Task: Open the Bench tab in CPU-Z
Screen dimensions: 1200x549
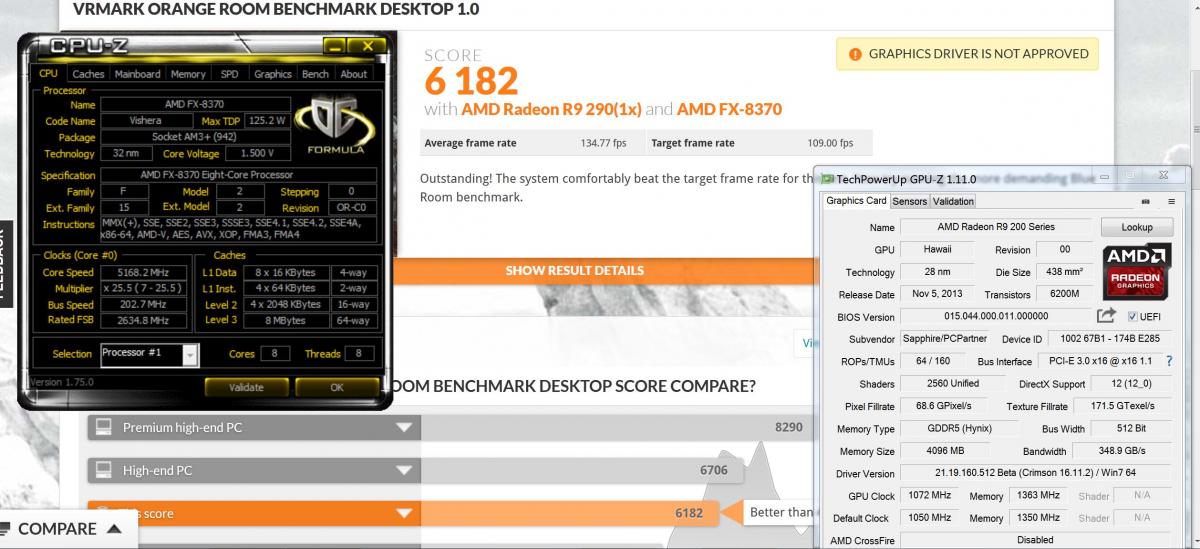Action: pos(315,74)
